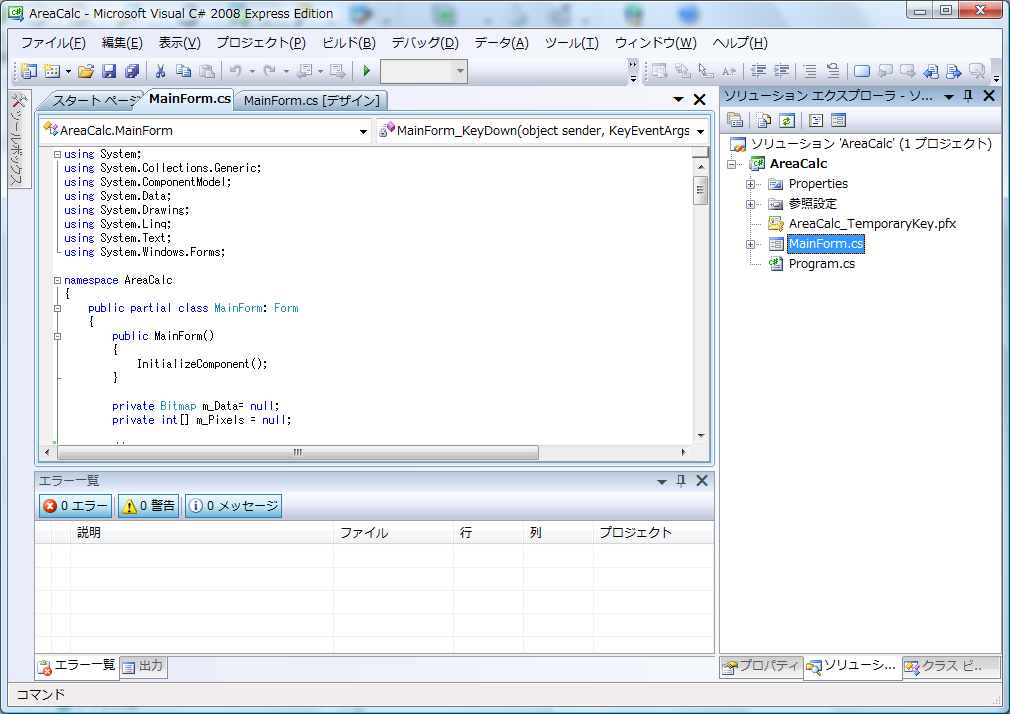Click Next Bookmark in Folder icon
Screen dimensions: 1010x714
[954, 71]
